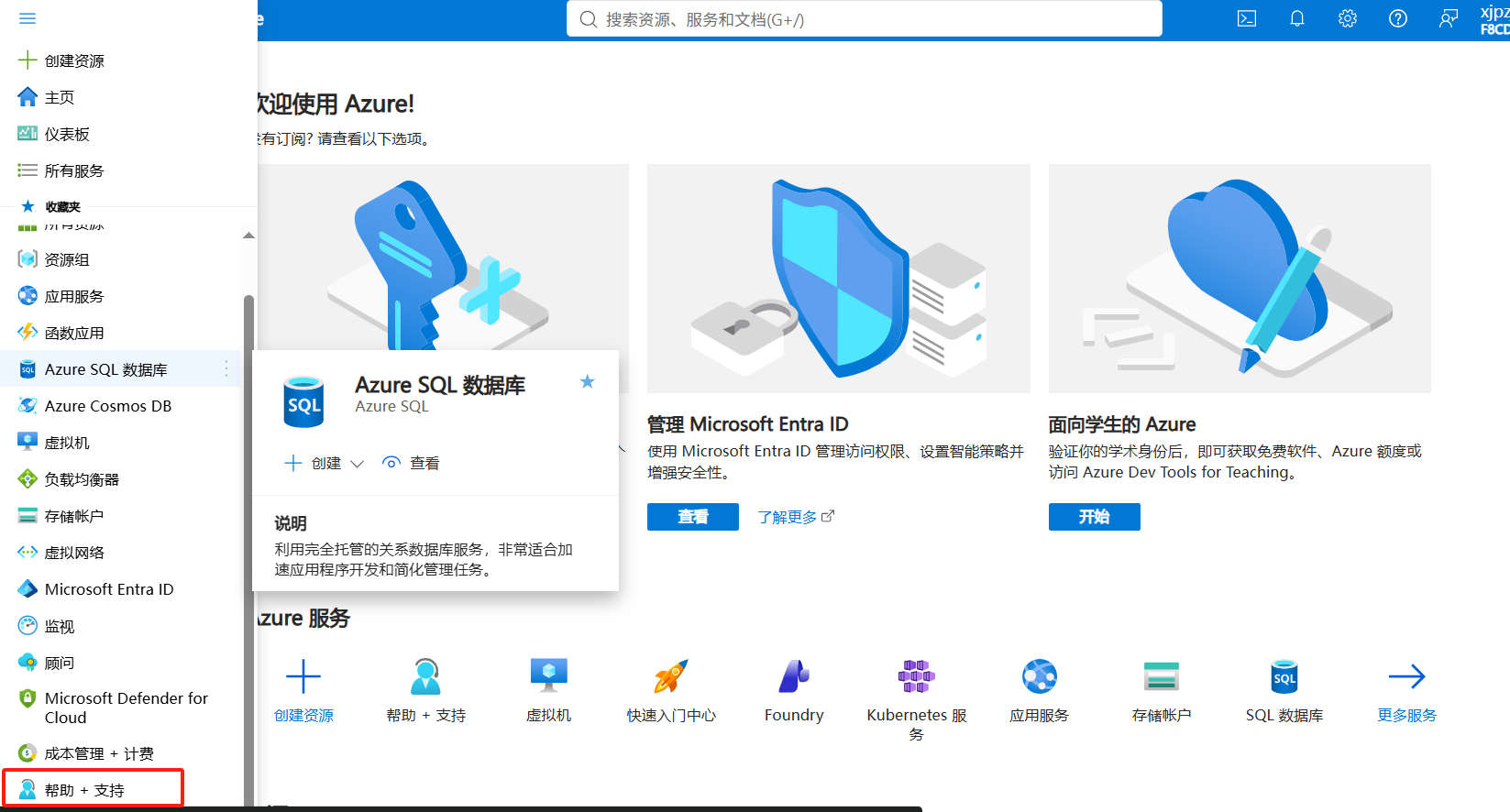
Task: Select Microsoft Defender for Cloud menu item
Action: coord(120,708)
